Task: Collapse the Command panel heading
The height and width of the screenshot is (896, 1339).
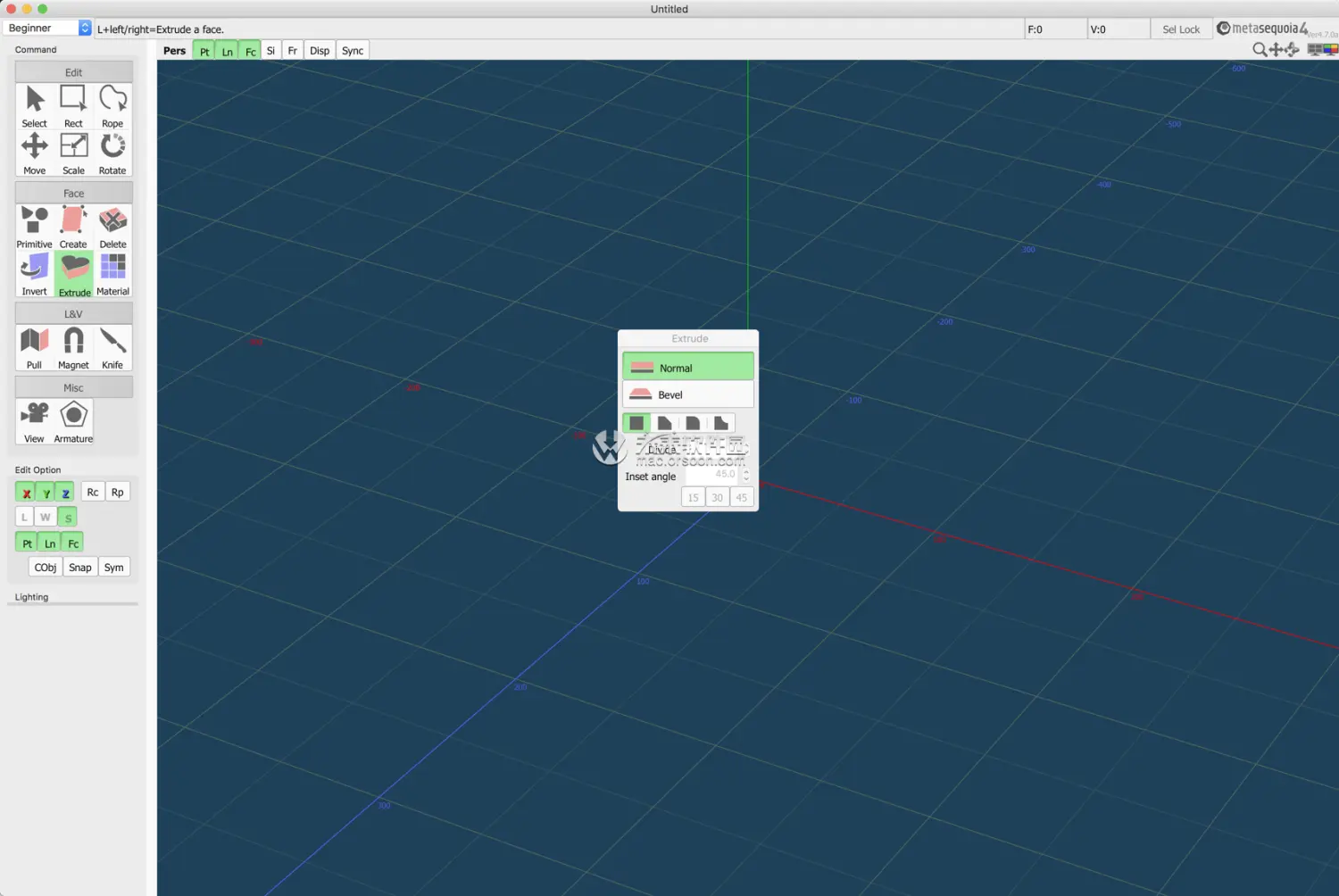Action: [36, 49]
